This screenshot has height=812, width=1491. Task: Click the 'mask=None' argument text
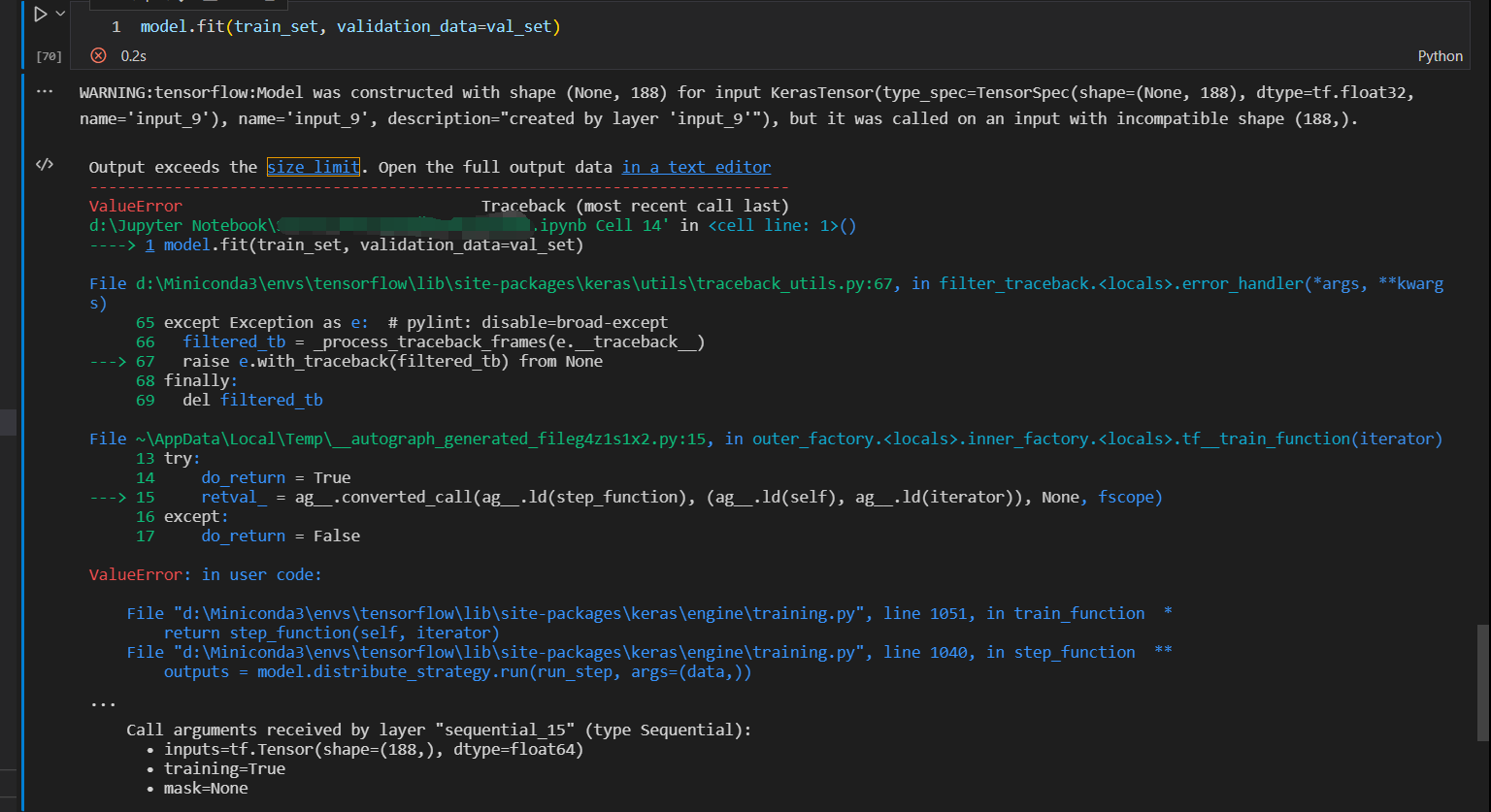click(x=206, y=788)
